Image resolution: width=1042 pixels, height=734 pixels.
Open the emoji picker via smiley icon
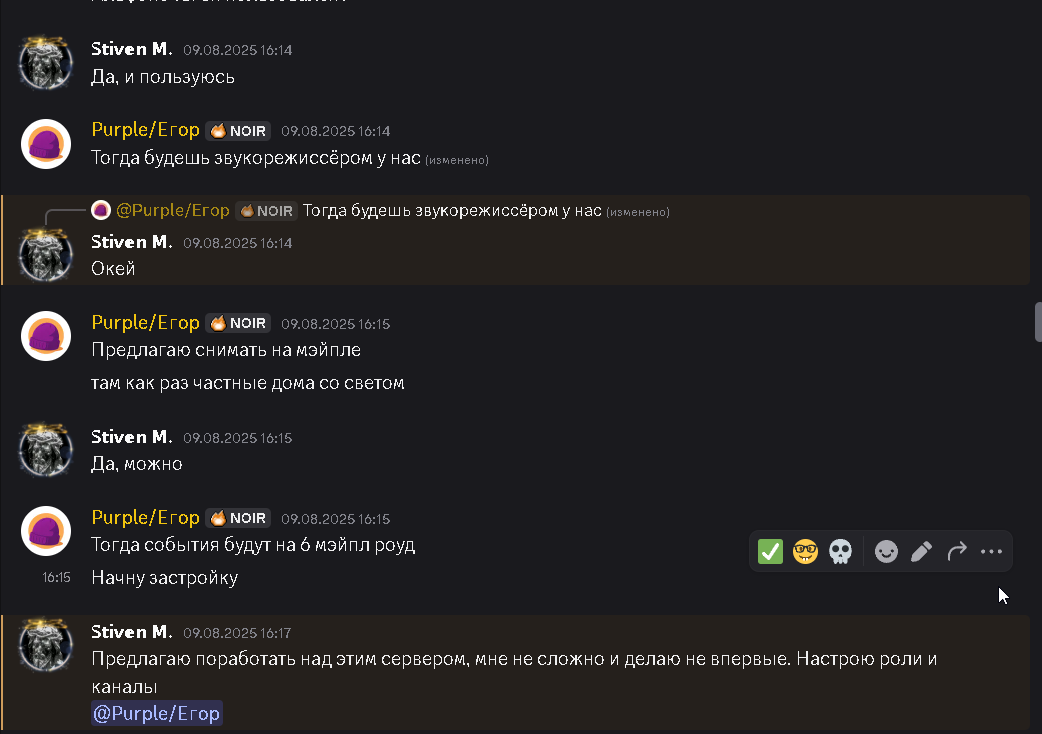pyautogui.click(x=885, y=551)
